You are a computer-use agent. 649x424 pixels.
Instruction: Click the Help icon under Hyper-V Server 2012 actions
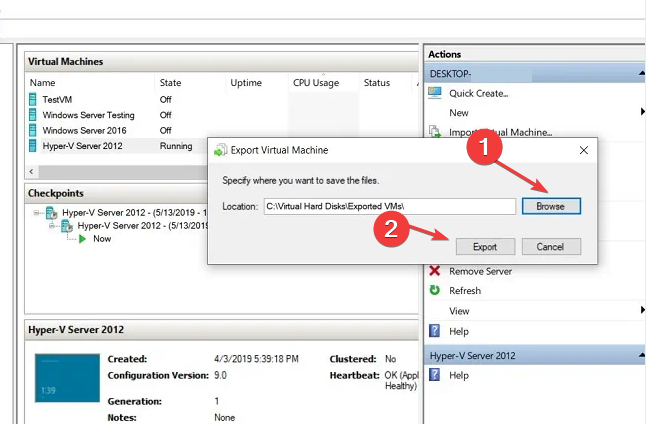click(x=435, y=374)
